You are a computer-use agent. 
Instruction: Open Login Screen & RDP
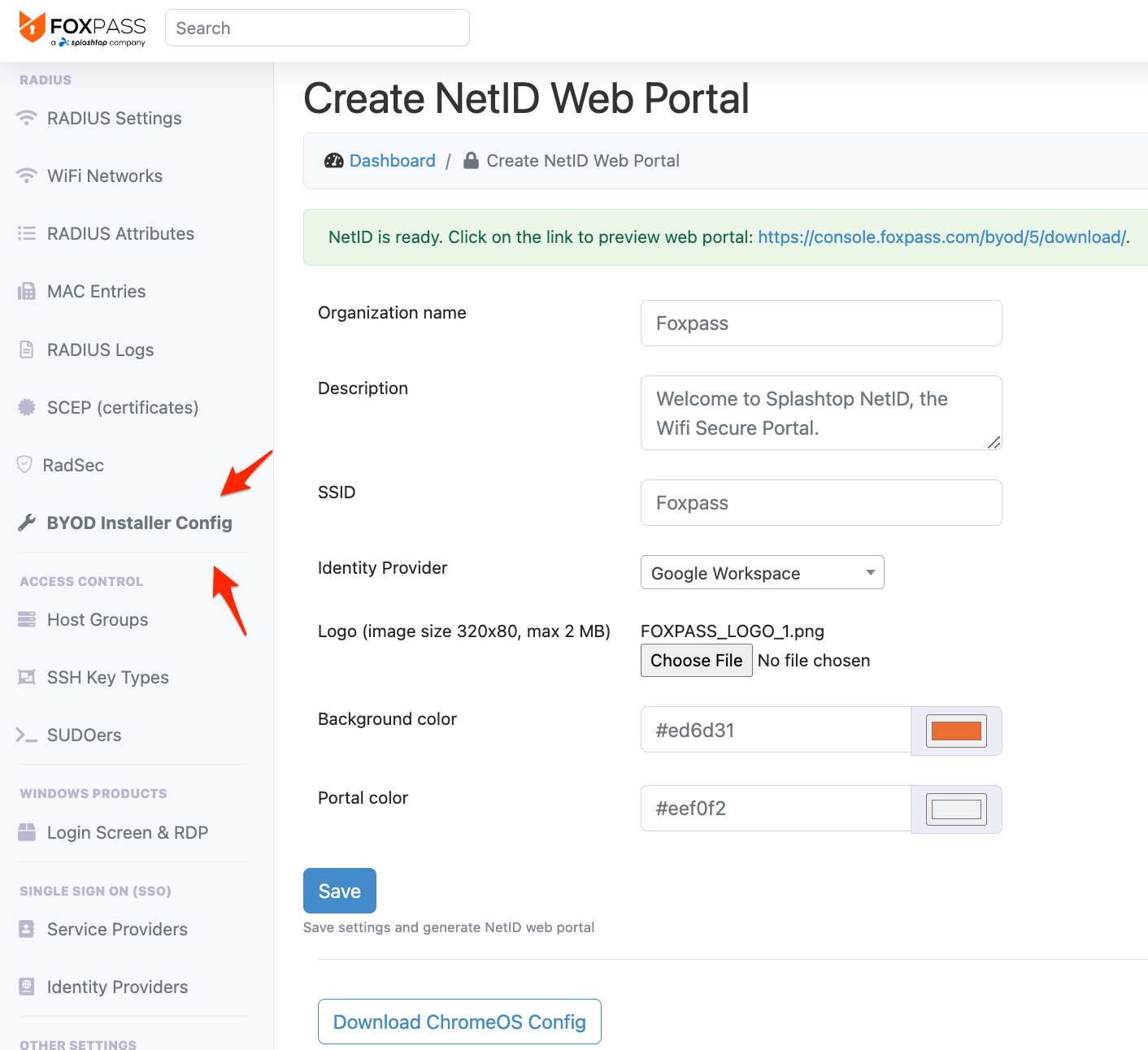(x=128, y=832)
